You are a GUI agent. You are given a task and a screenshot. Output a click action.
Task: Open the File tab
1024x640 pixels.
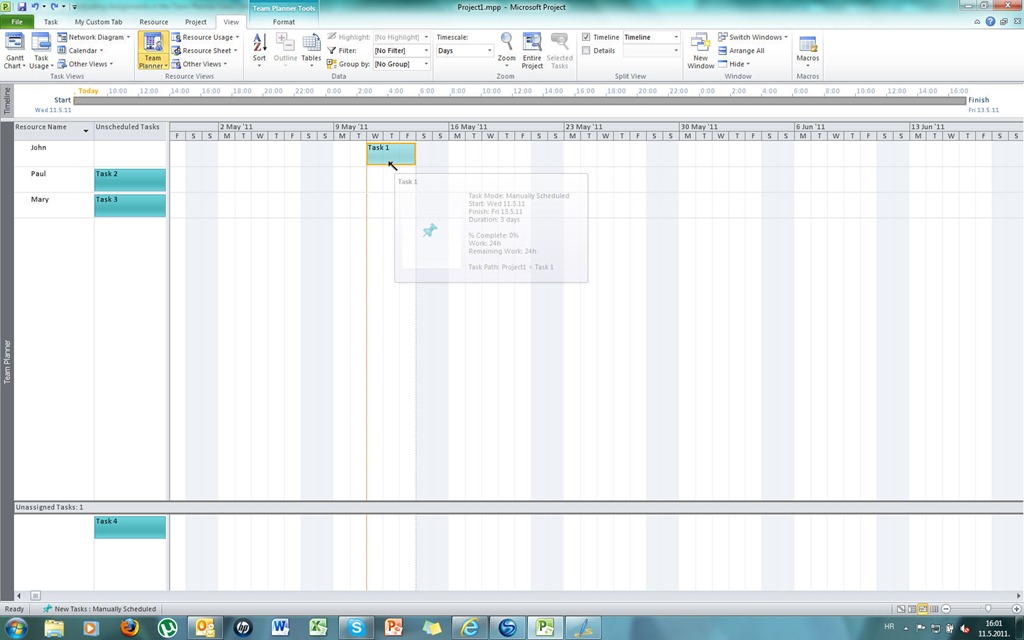pyautogui.click(x=17, y=21)
